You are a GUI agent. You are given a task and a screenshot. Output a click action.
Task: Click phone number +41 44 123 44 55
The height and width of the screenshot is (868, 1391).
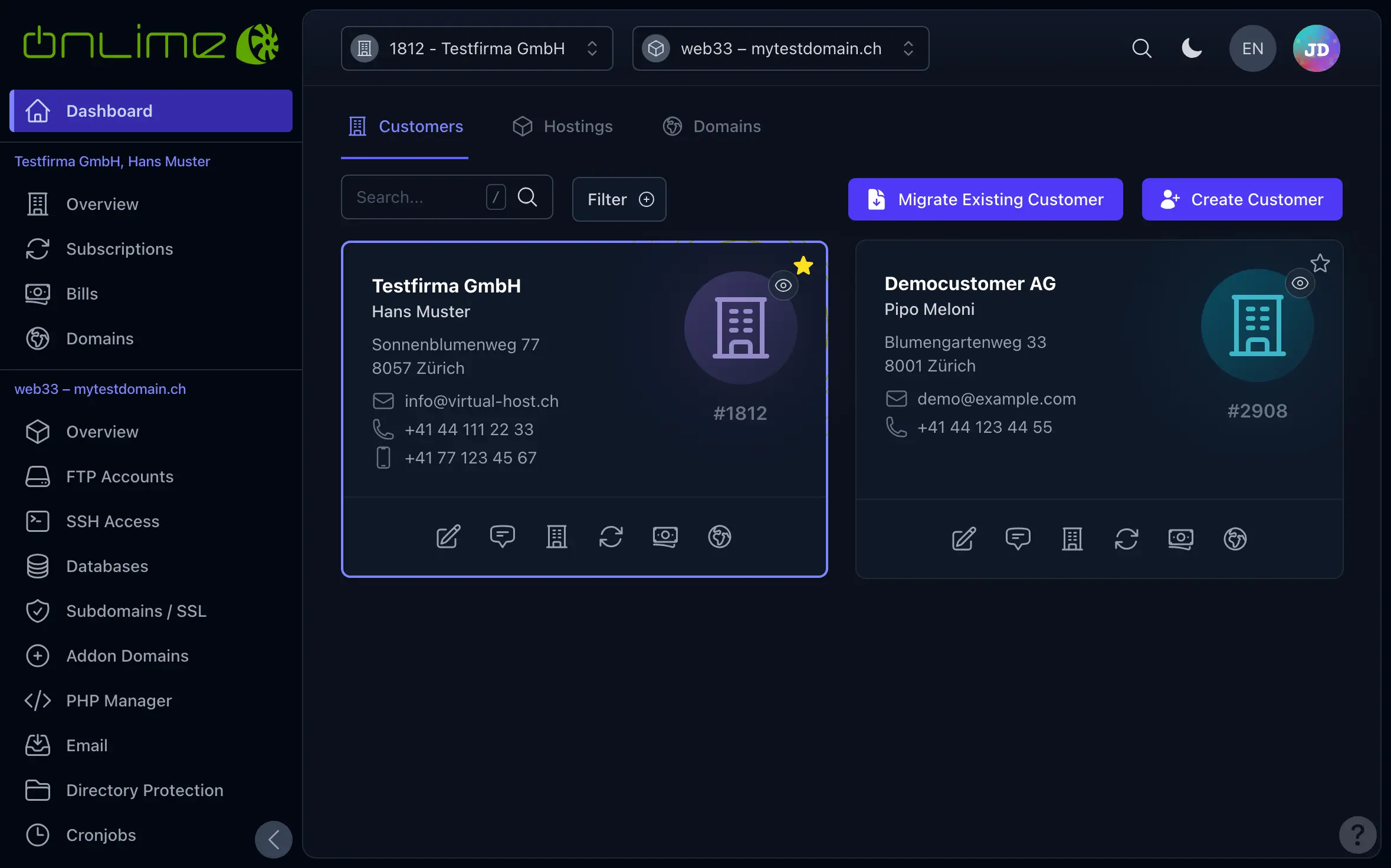pos(985,427)
